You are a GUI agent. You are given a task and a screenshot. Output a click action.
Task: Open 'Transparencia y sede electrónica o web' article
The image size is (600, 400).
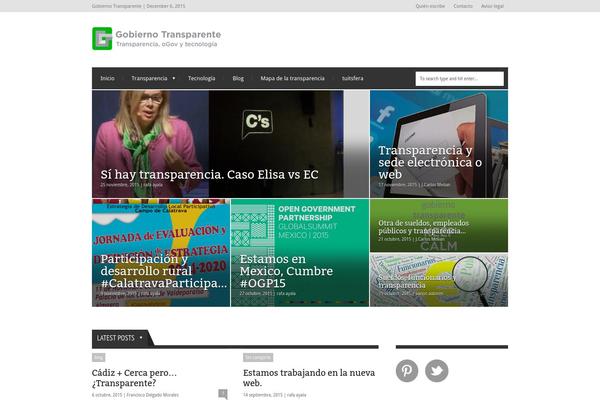pyautogui.click(x=430, y=162)
